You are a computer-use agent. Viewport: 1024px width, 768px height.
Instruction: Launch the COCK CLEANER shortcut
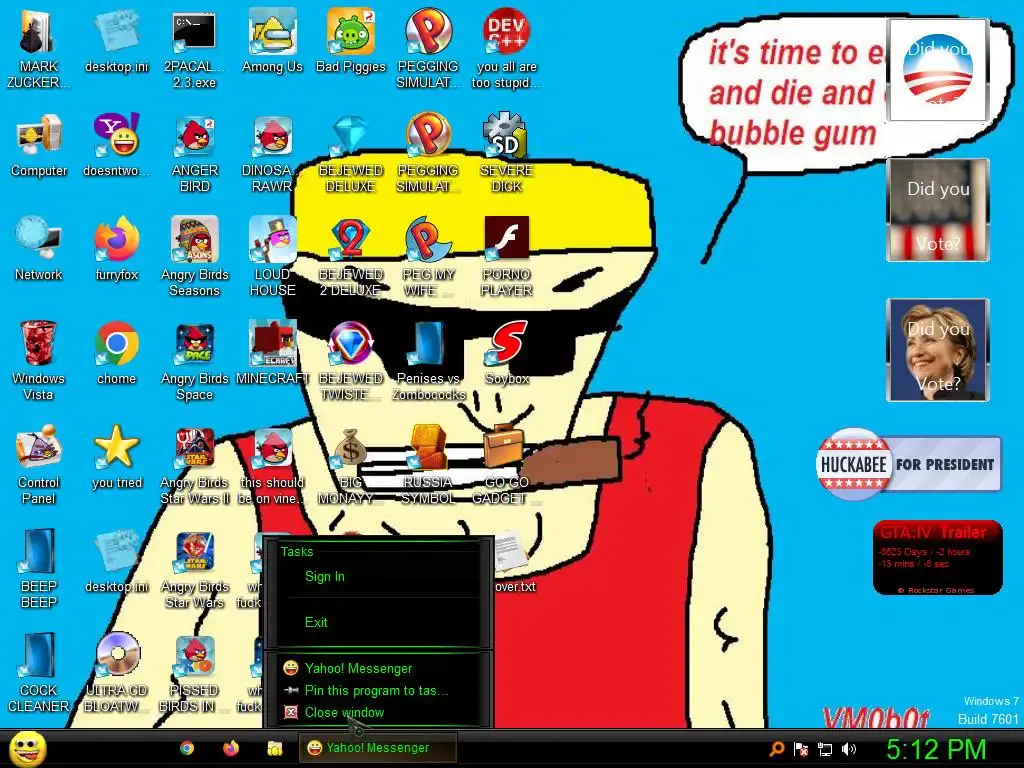pos(38,672)
